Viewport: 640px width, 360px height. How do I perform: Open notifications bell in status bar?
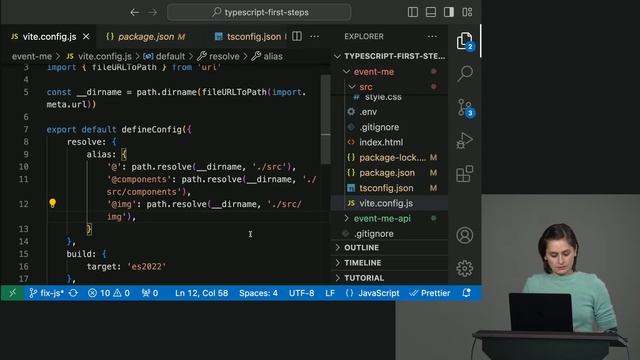click(x=466, y=293)
